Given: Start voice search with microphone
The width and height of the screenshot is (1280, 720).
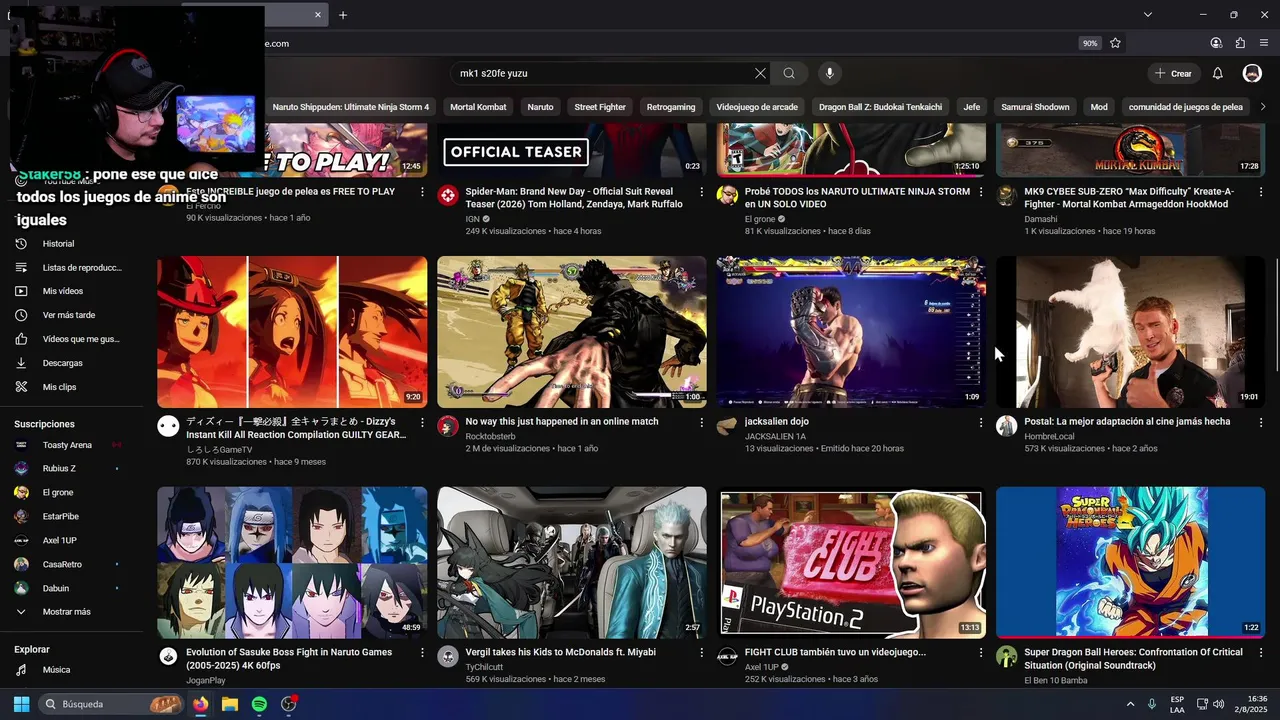Looking at the screenshot, I should click(x=829, y=73).
